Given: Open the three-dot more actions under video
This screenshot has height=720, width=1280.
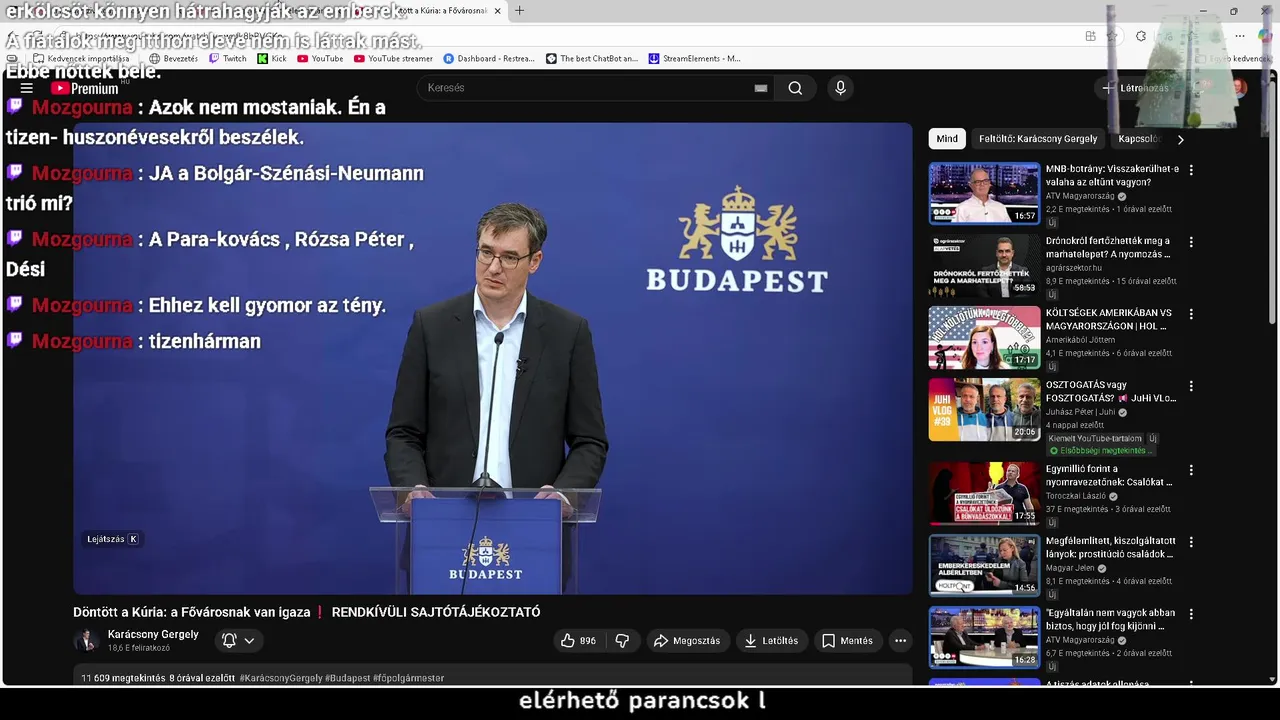Looking at the screenshot, I should (x=900, y=641).
